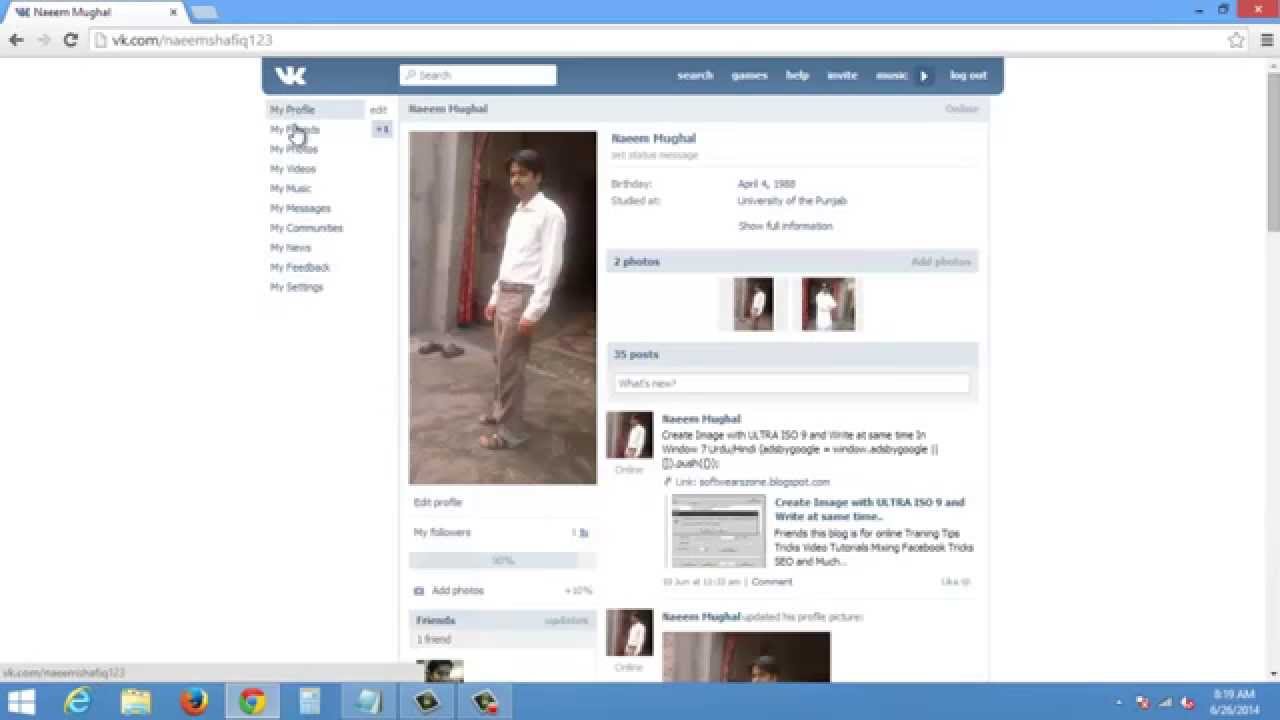Open My Settings in the sidebar
Image resolution: width=1280 pixels, height=720 pixels.
297,287
